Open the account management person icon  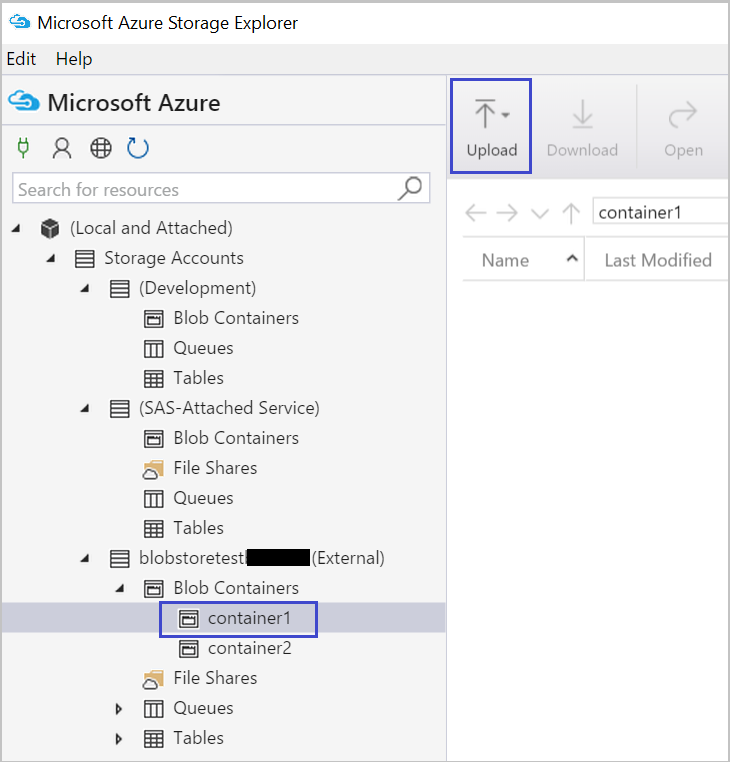click(x=62, y=149)
